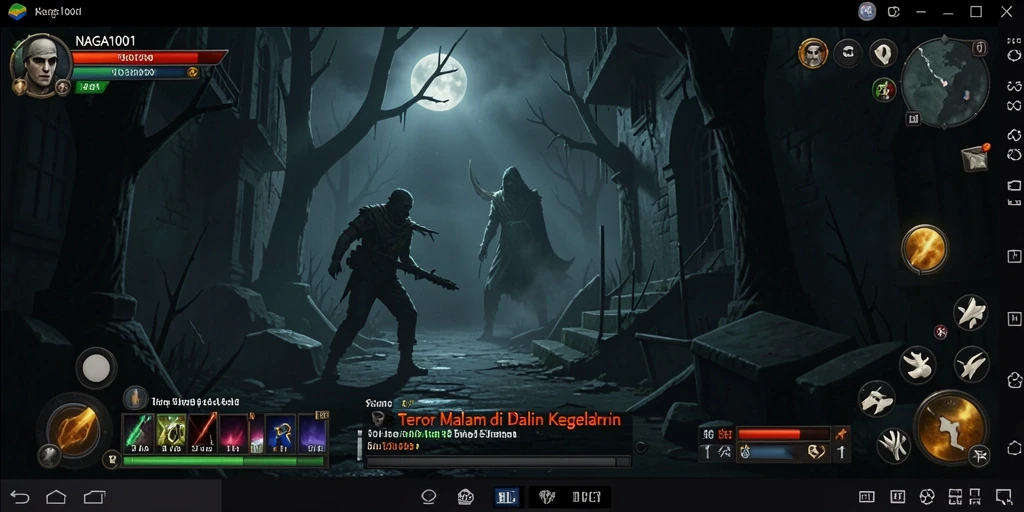
Task: Use the curved blade slash skill
Action: click(971, 364)
